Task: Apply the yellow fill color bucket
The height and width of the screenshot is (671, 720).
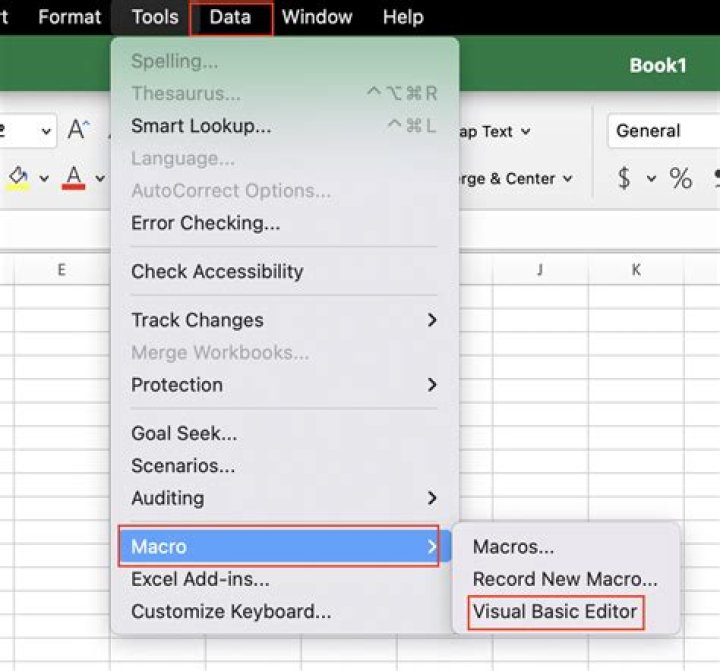Action: point(18,178)
